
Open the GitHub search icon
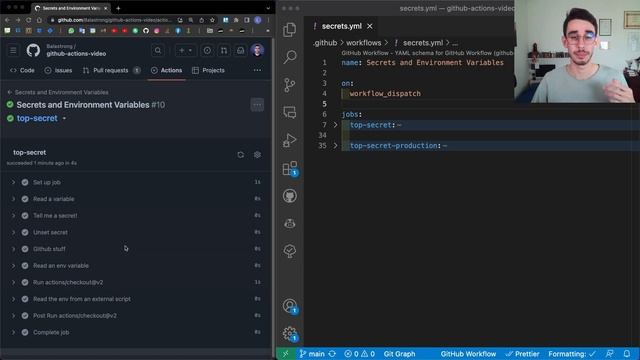click(x=158, y=51)
